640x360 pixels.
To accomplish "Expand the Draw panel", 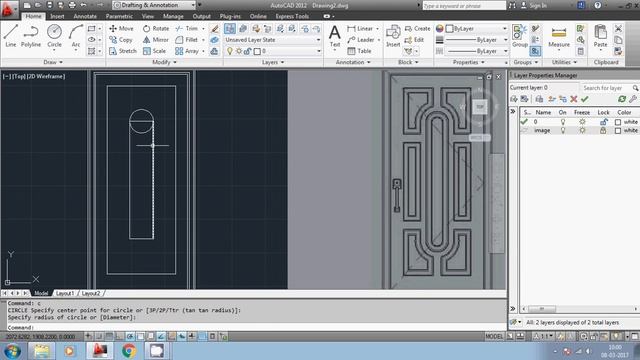I will pyautogui.click(x=53, y=62).
